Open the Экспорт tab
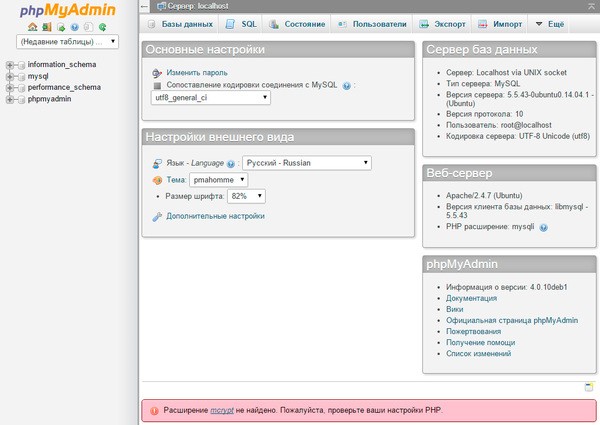 click(442, 24)
